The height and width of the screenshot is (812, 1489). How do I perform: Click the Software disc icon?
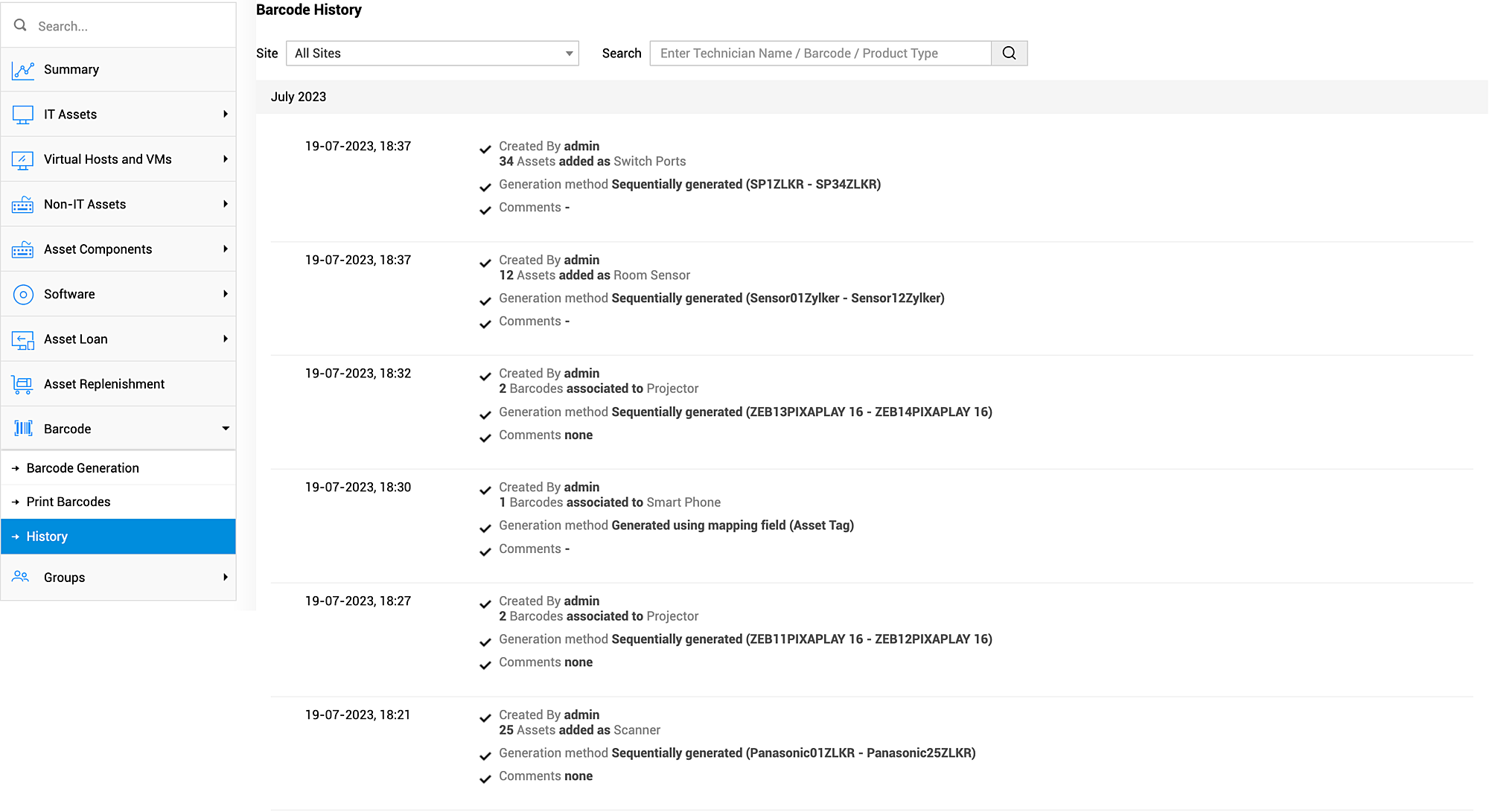tap(23, 295)
